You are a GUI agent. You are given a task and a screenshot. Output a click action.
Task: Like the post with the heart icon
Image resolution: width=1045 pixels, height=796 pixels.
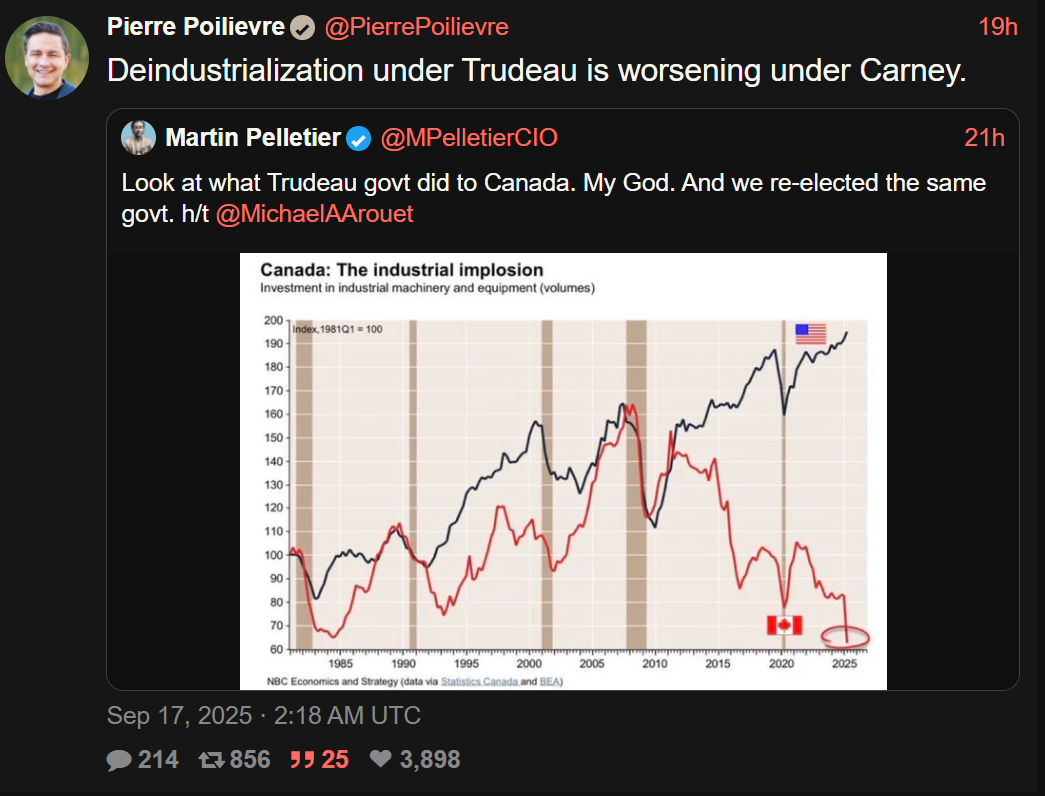pos(381,760)
